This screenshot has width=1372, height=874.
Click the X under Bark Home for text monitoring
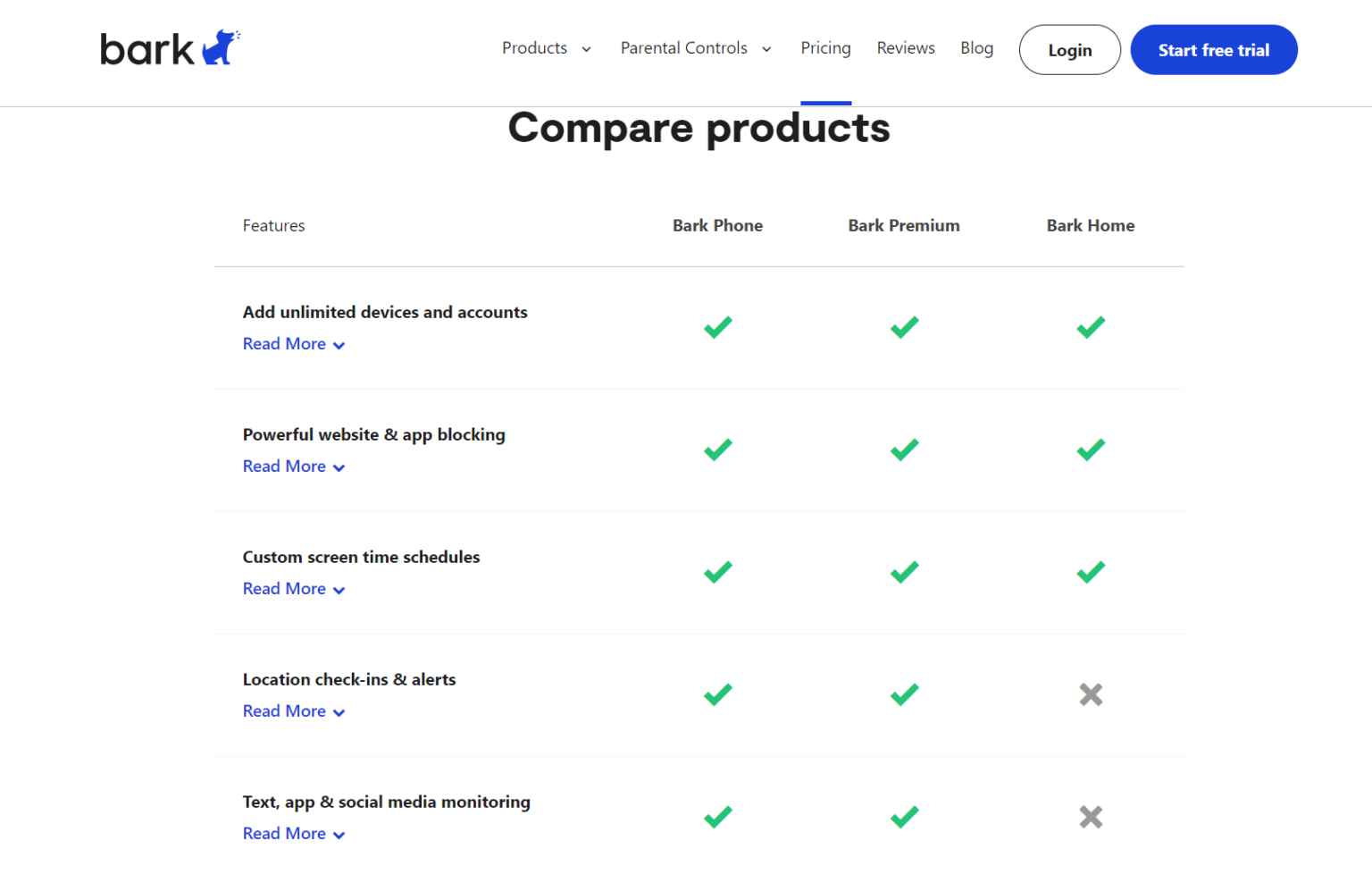[x=1090, y=816]
